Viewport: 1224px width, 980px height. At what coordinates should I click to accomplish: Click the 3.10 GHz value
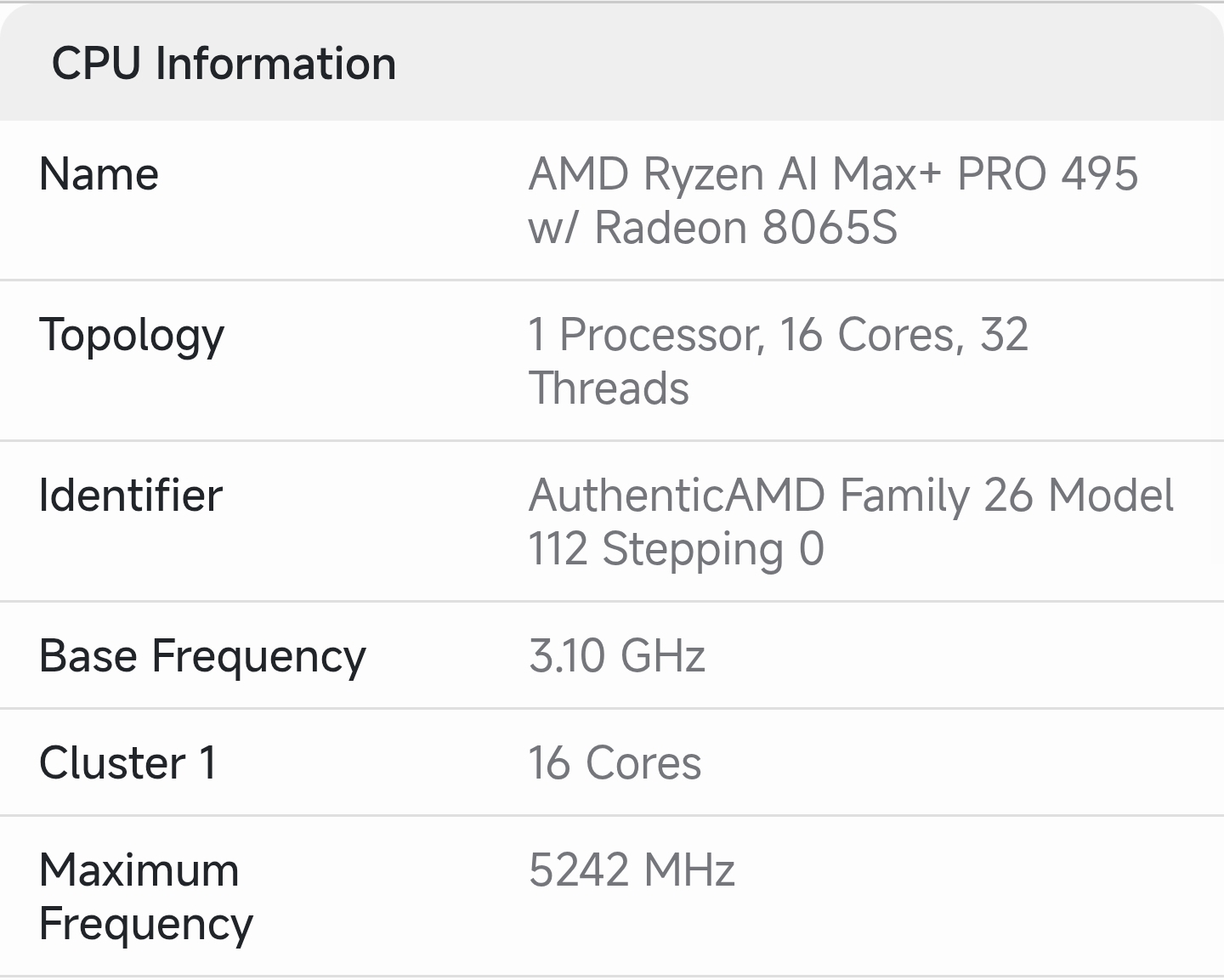(x=617, y=656)
